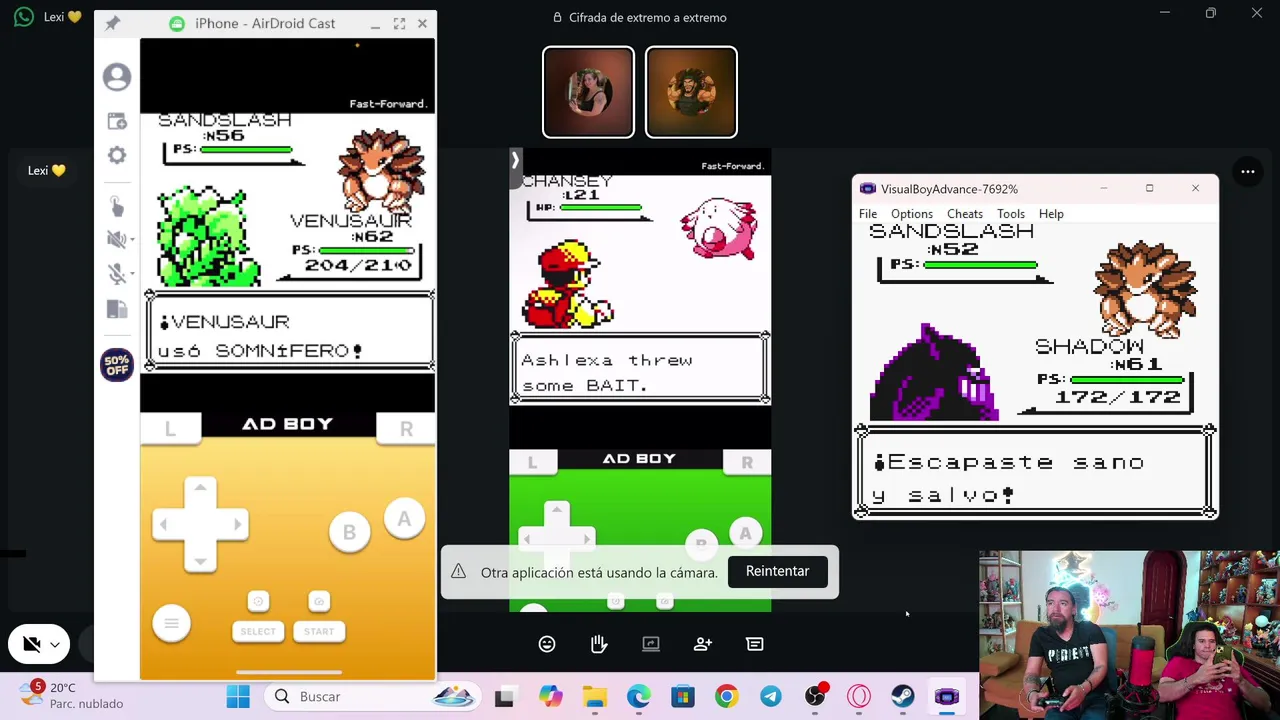
Task: Tap SELECT on the yellow emulator
Action: point(258,631)
